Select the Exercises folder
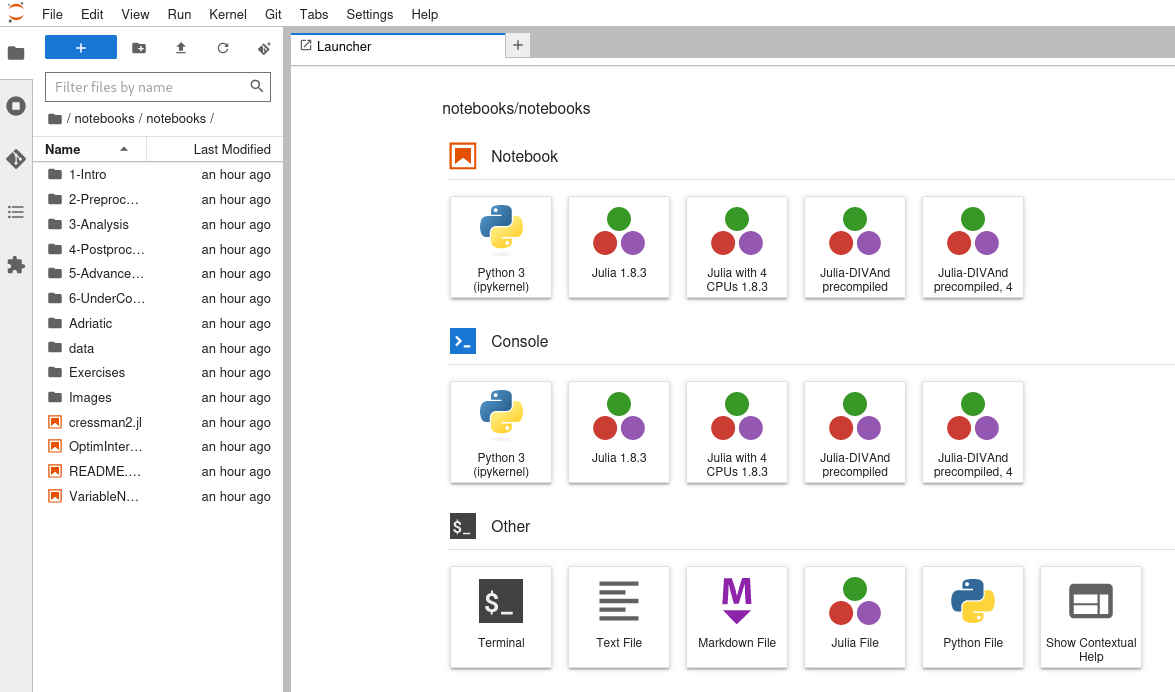The height and width of the screenshot is (692, 1175). coord(158,373)
